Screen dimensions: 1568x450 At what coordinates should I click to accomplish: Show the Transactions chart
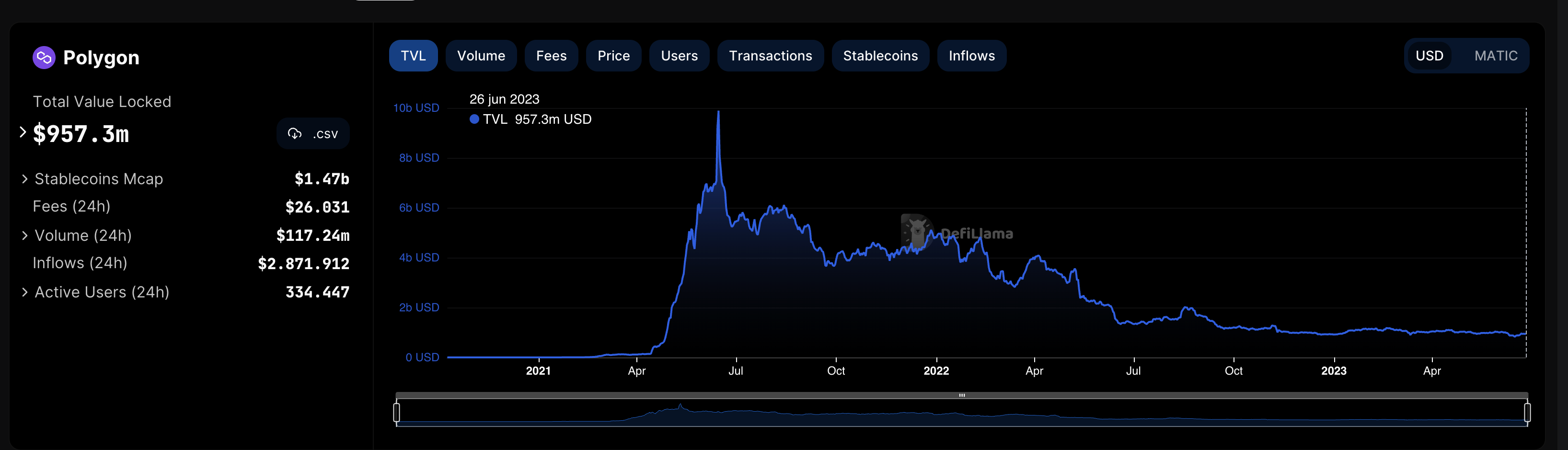[770, 56]
